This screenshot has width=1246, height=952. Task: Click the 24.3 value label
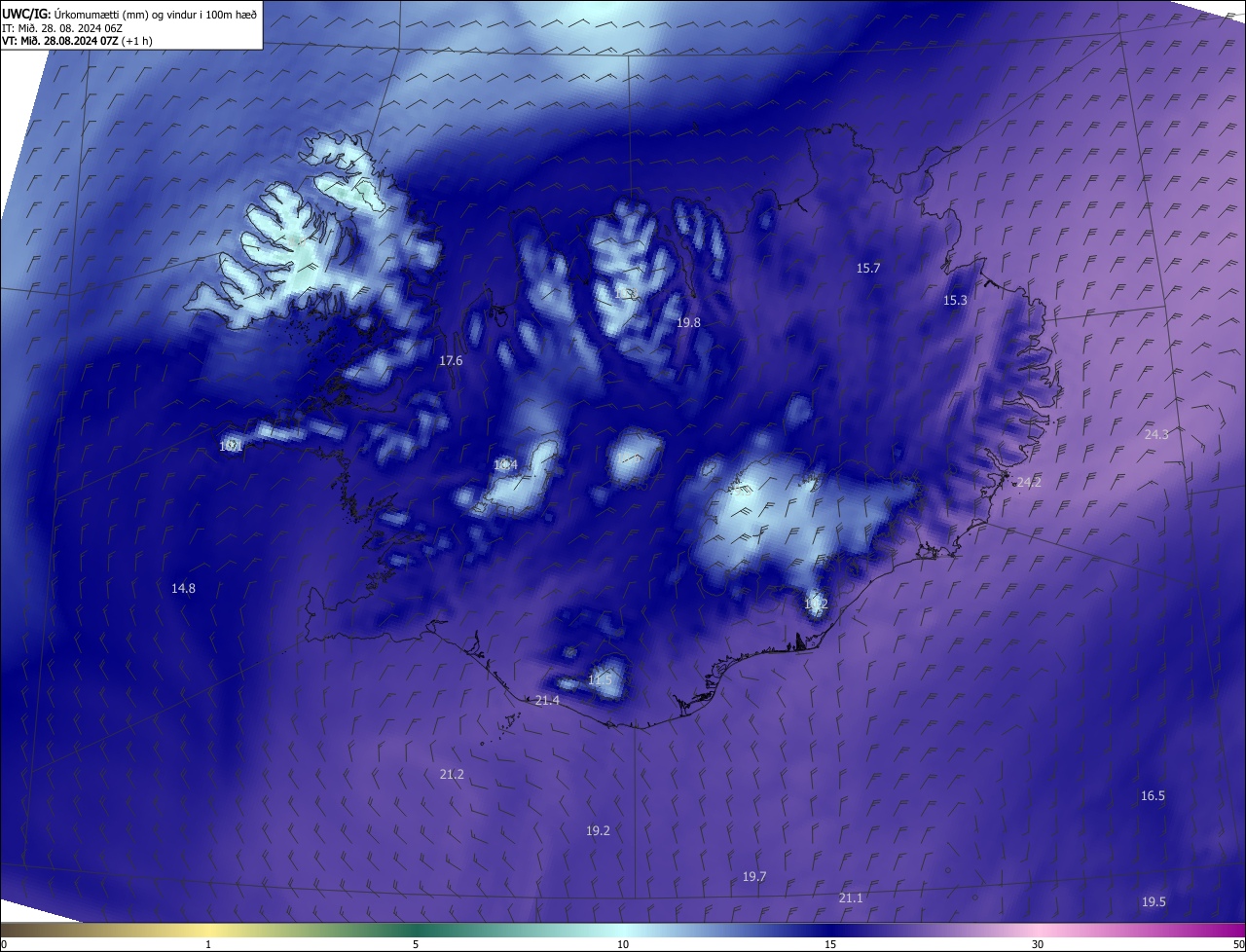coord(1156,435)
